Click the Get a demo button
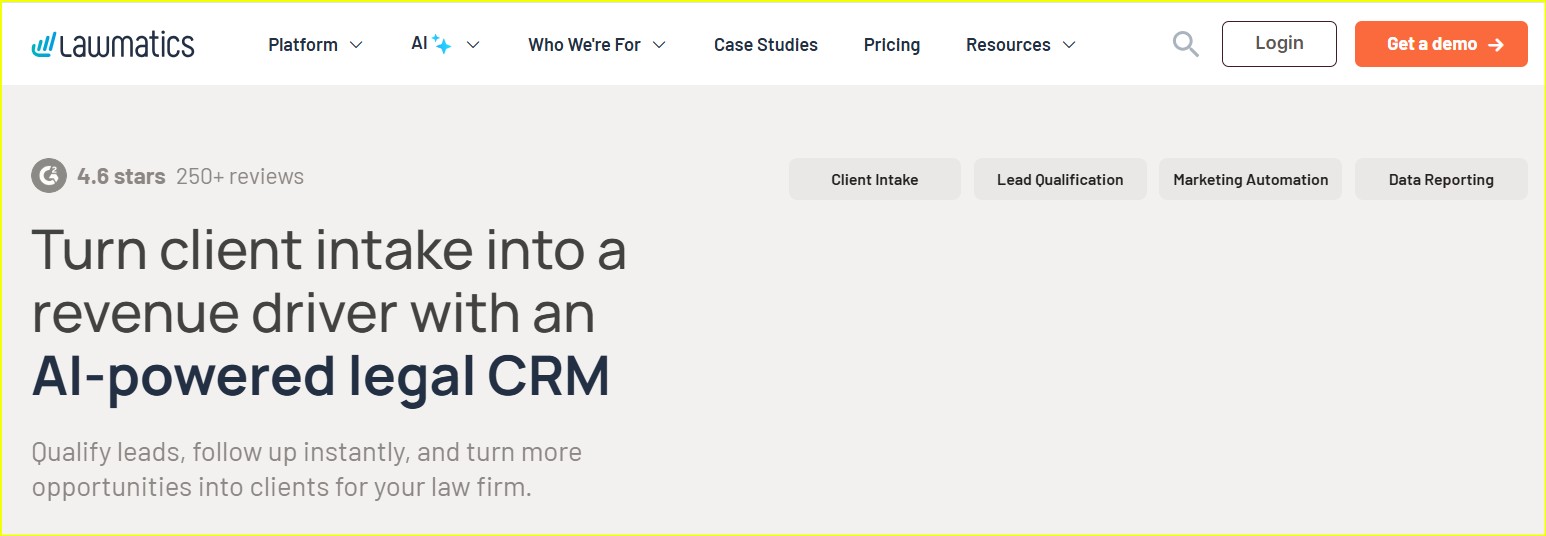Screen dimensions: 1546x536 click(x=1441, y=44)
